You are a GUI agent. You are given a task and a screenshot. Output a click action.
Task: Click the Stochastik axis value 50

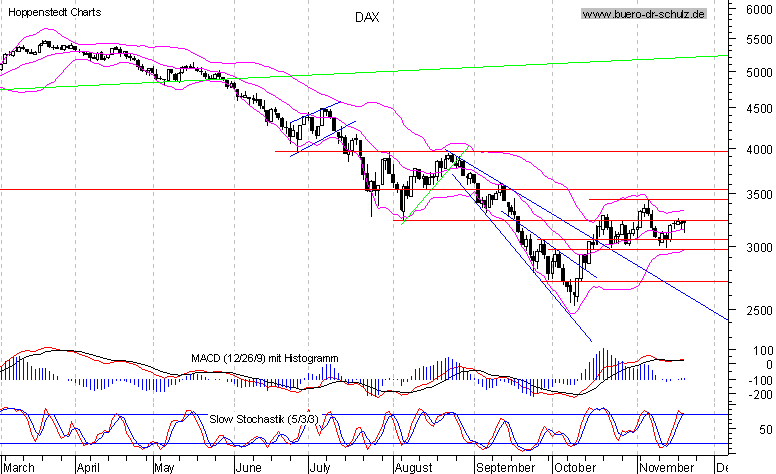(x=766, y=429)
